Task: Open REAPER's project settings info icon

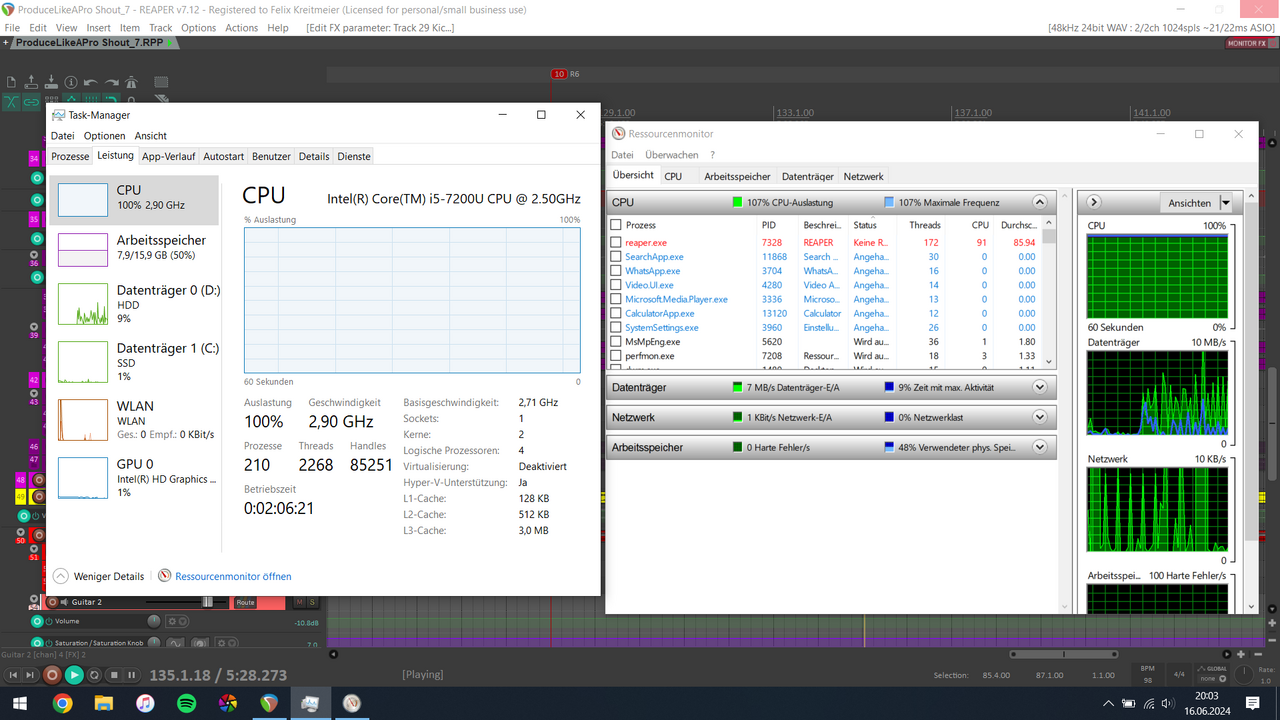Action: point(71,82)
